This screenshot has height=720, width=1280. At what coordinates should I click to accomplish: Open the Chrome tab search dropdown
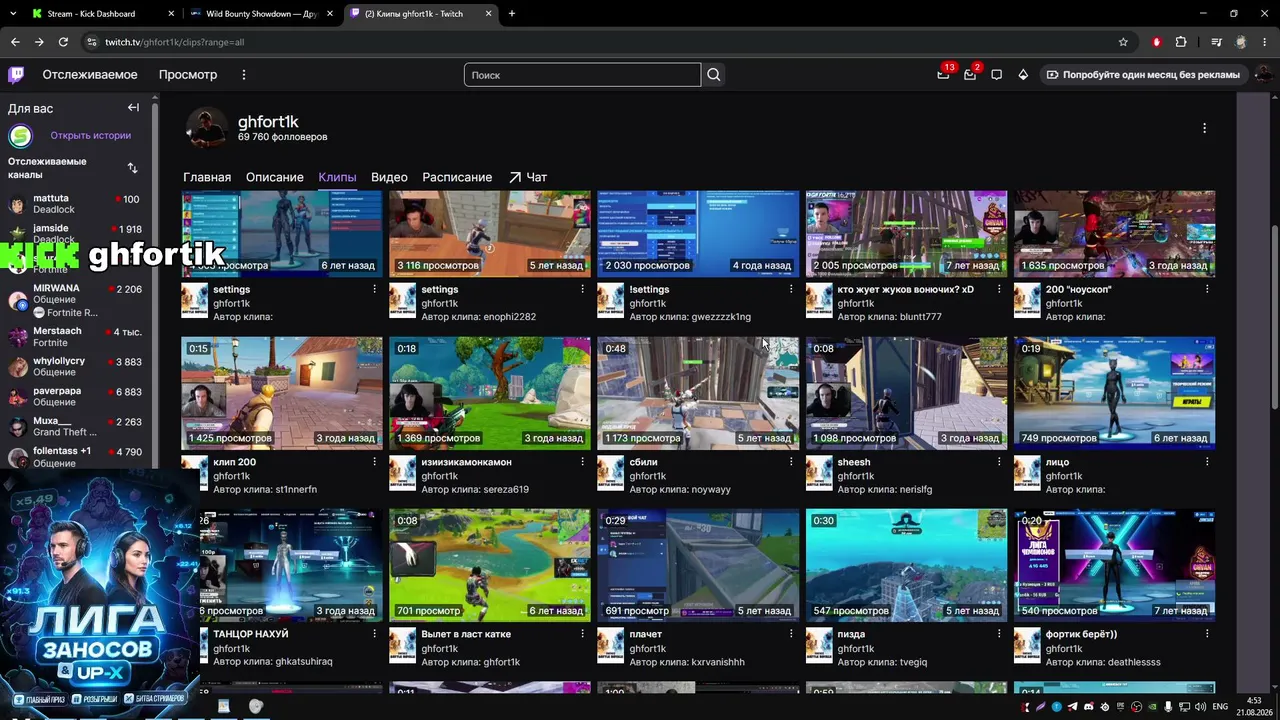(15, 14)
